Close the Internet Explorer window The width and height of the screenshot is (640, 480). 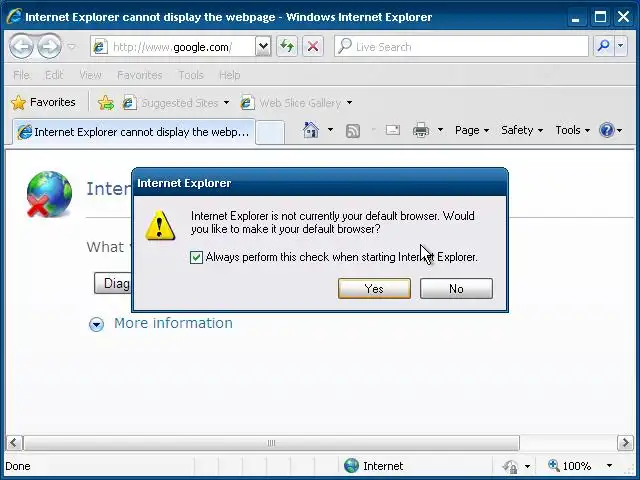point(624,17)
